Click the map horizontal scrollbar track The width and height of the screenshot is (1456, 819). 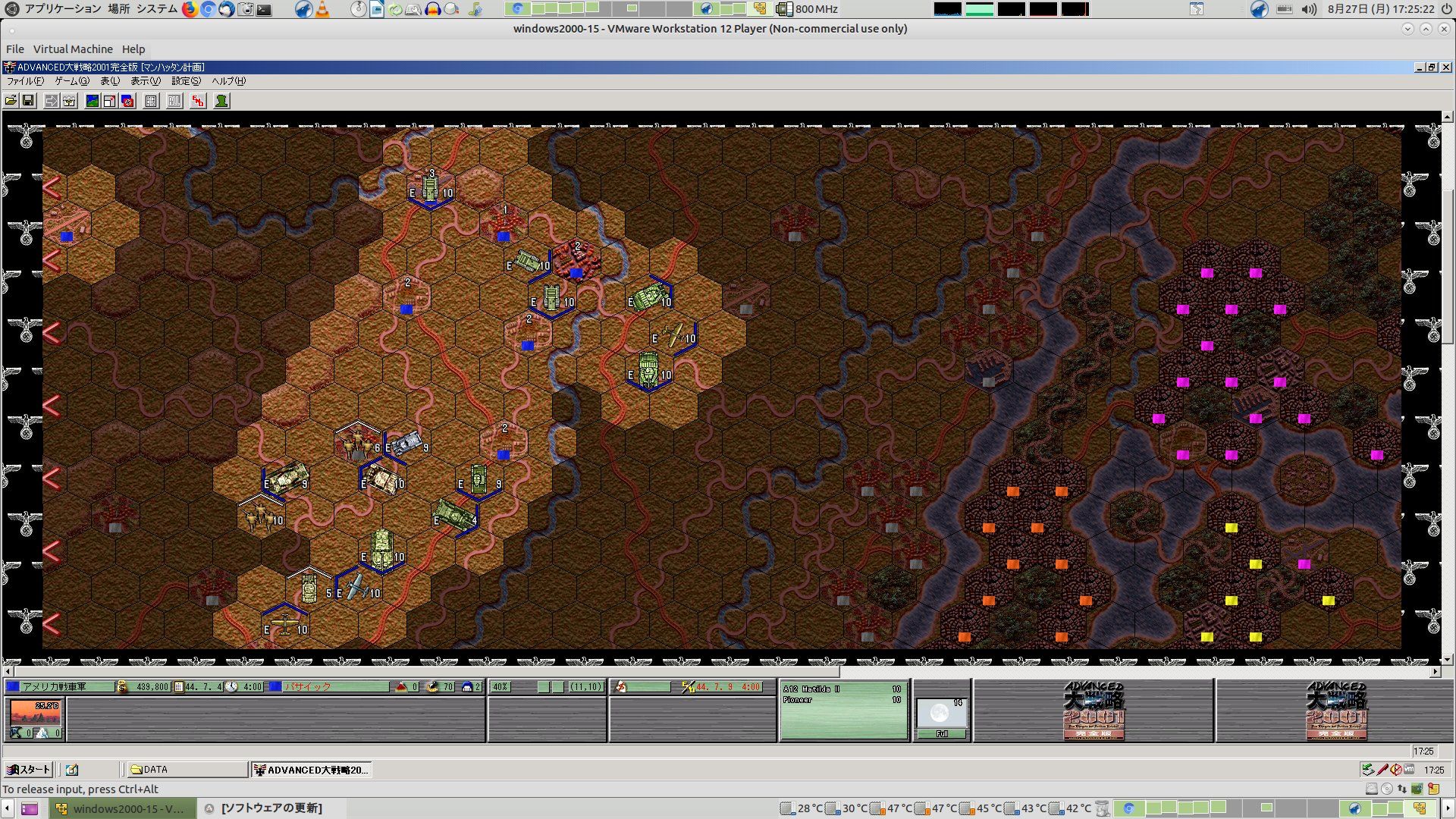click(x=1137, y=672)
